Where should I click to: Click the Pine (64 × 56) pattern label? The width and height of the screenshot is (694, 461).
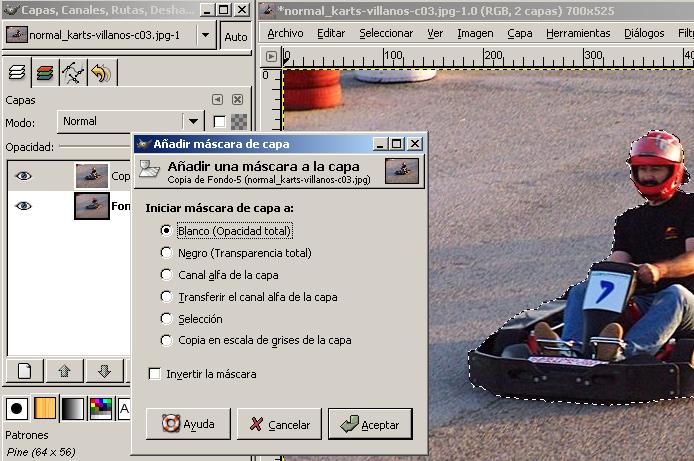(40, 452)
